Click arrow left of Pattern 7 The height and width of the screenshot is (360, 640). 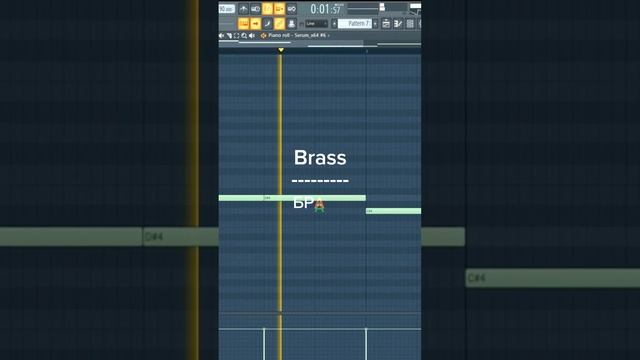pos(334,24)
